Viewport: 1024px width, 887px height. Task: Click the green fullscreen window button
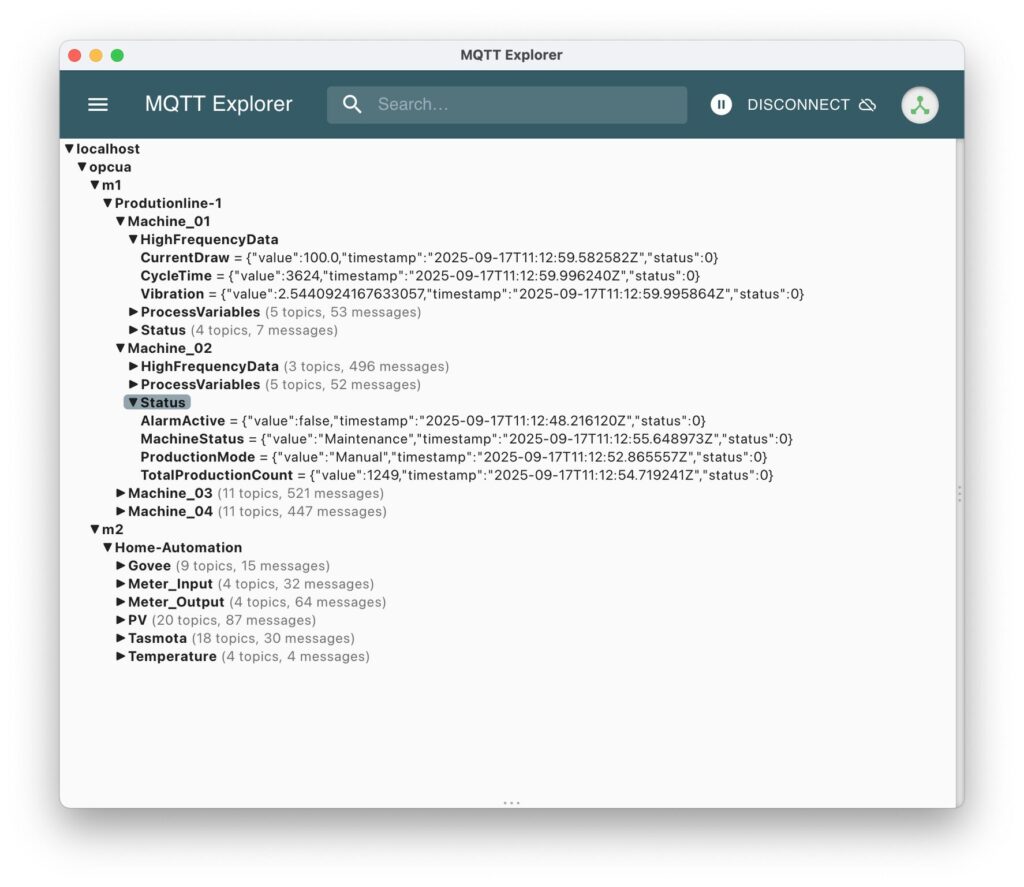tap(117, 55)
